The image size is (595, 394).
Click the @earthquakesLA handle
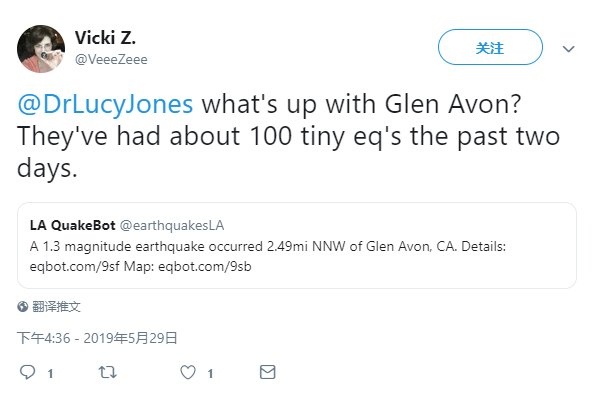pyautogui.click(x=172, y=225)
